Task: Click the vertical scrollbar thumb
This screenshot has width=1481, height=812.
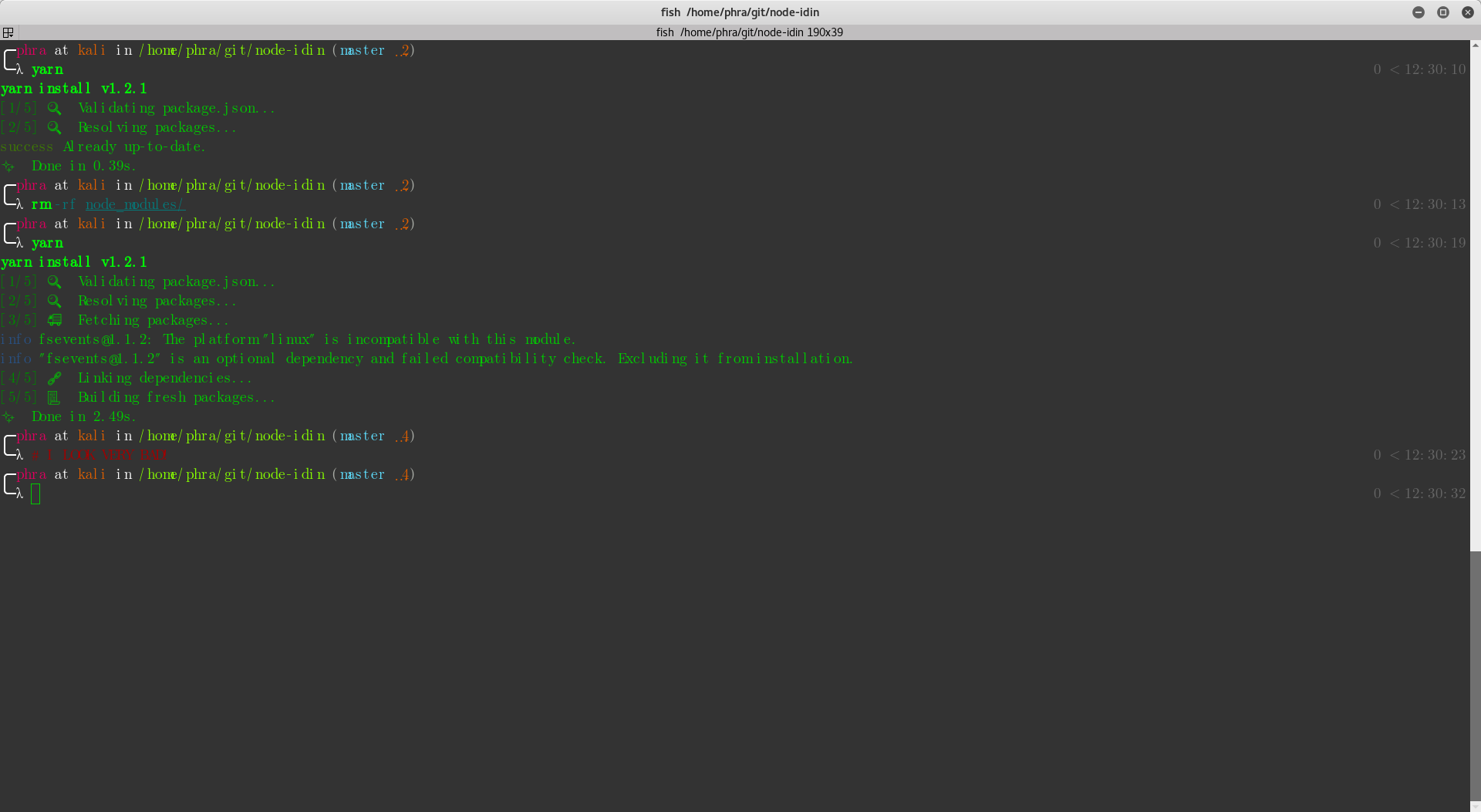Action: pos(1475,676)
